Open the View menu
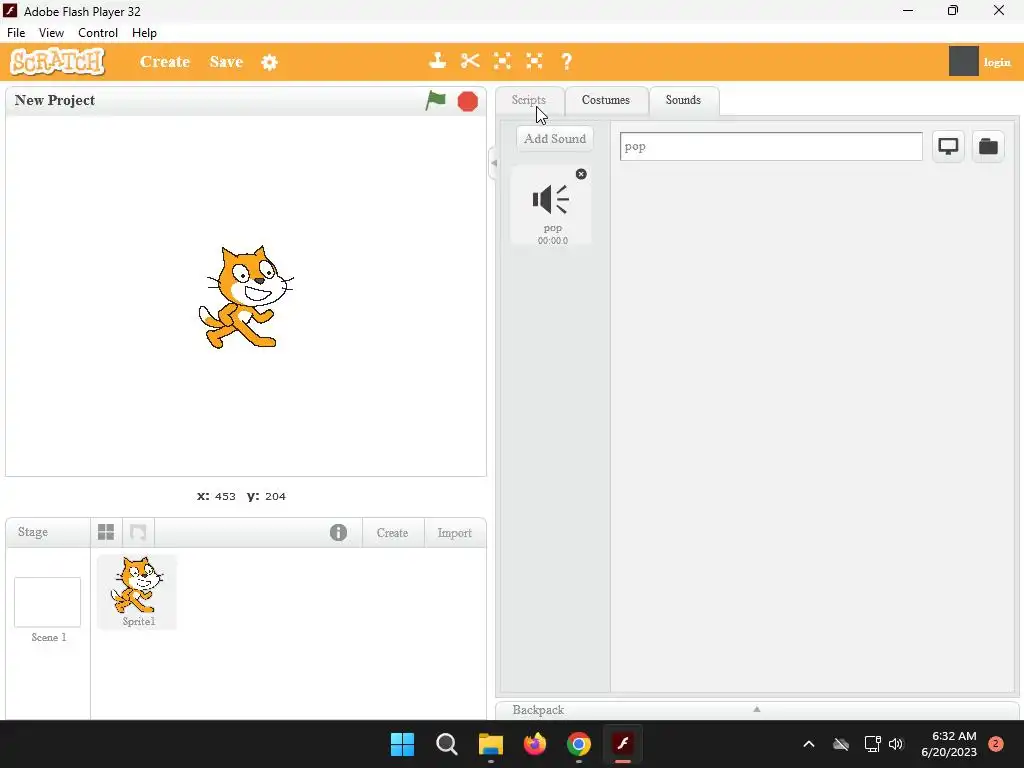 point(51,33)
